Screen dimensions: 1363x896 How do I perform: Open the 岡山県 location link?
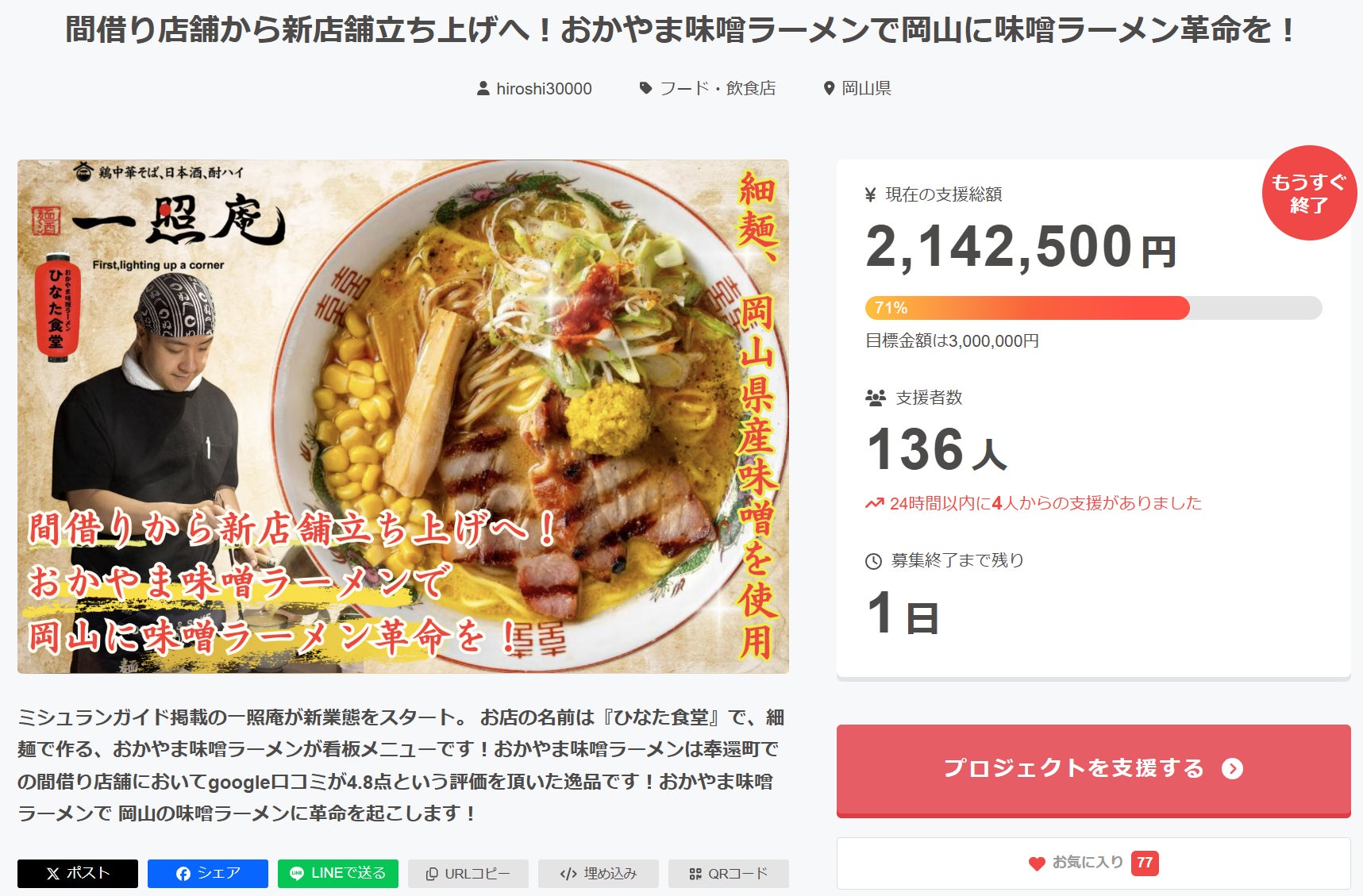tap(866, 89)
